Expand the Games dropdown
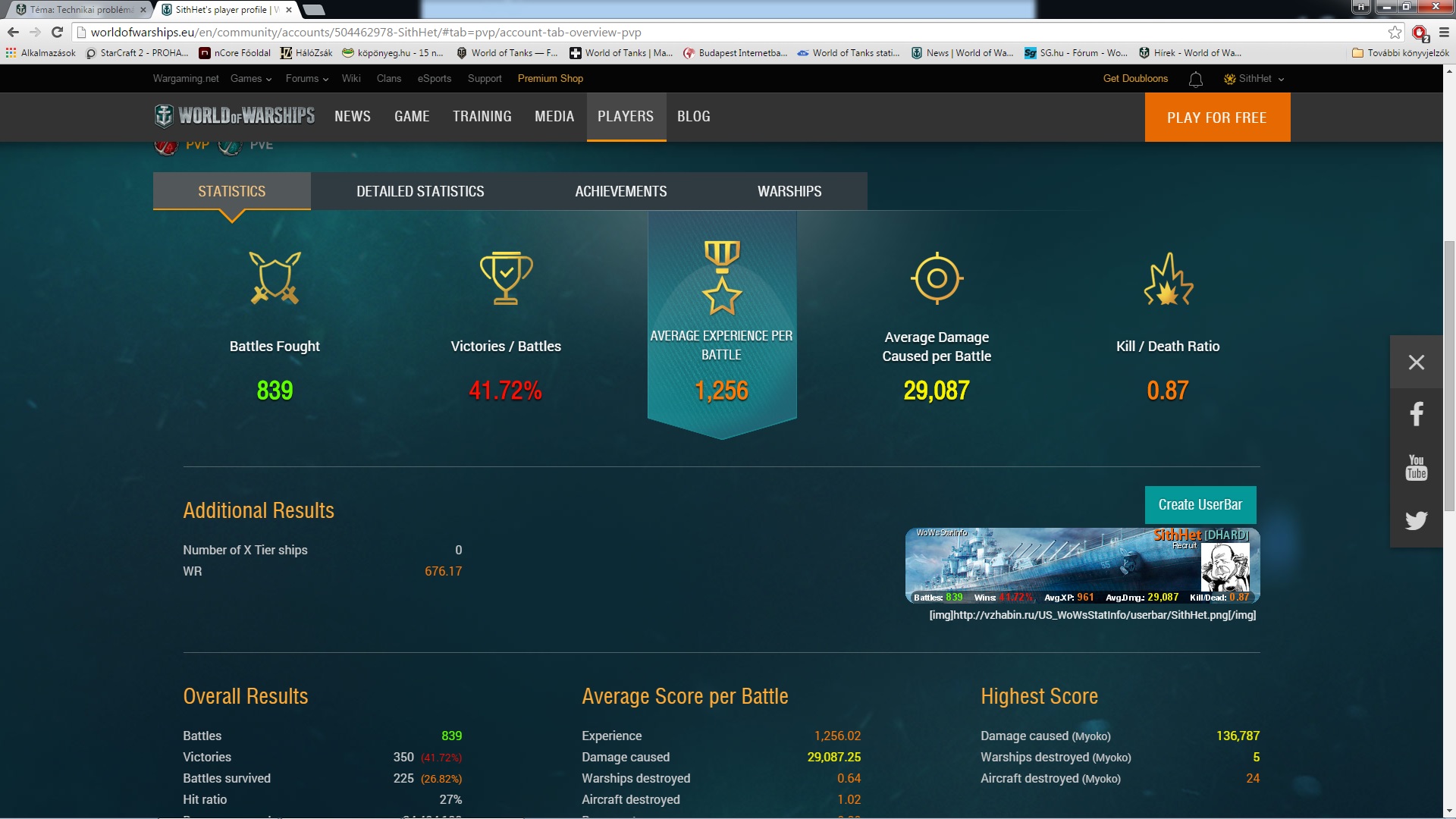1456x819 pixels. [x=251, y=79]
